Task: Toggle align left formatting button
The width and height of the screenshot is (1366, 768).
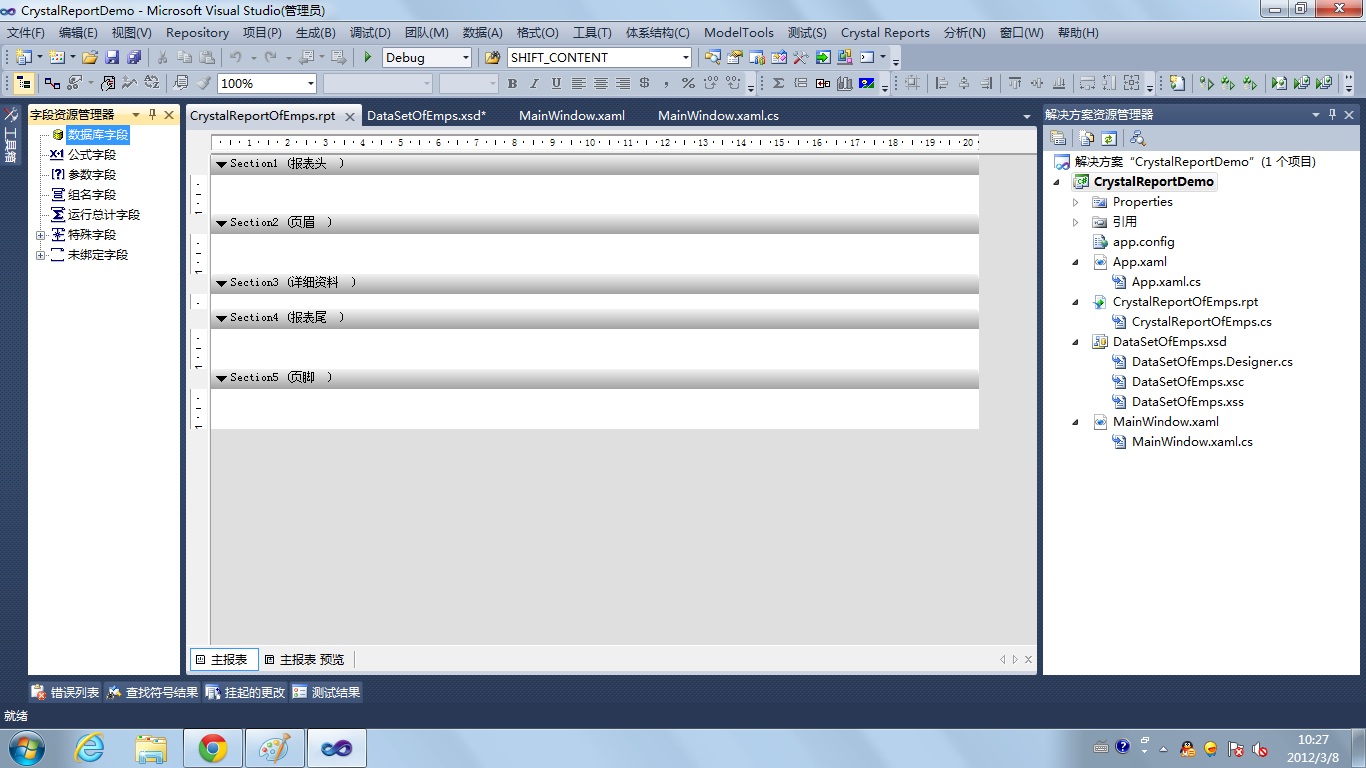Action: [x=578, y=83]
